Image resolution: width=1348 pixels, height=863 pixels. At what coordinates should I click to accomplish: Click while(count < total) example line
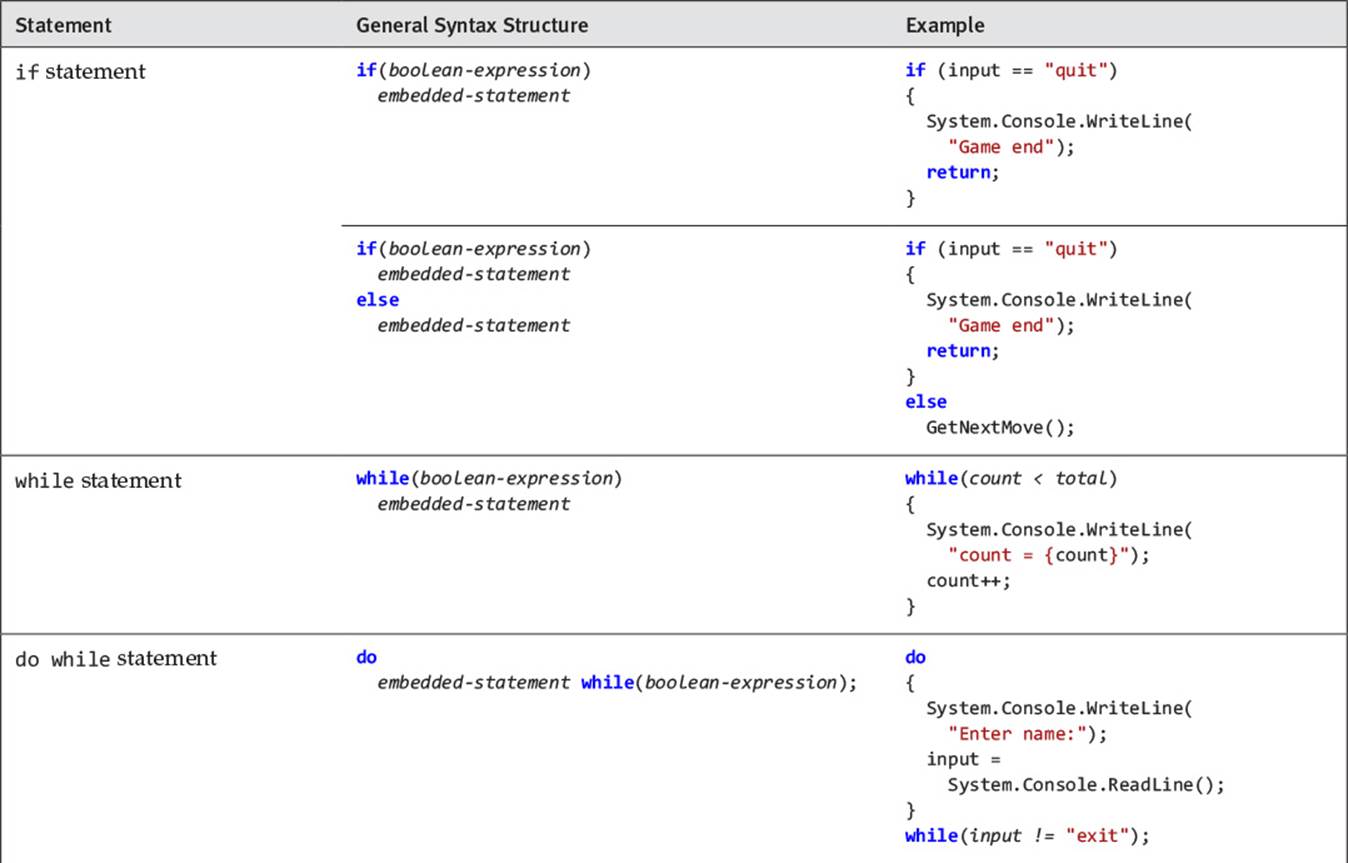click(1011, 479)
